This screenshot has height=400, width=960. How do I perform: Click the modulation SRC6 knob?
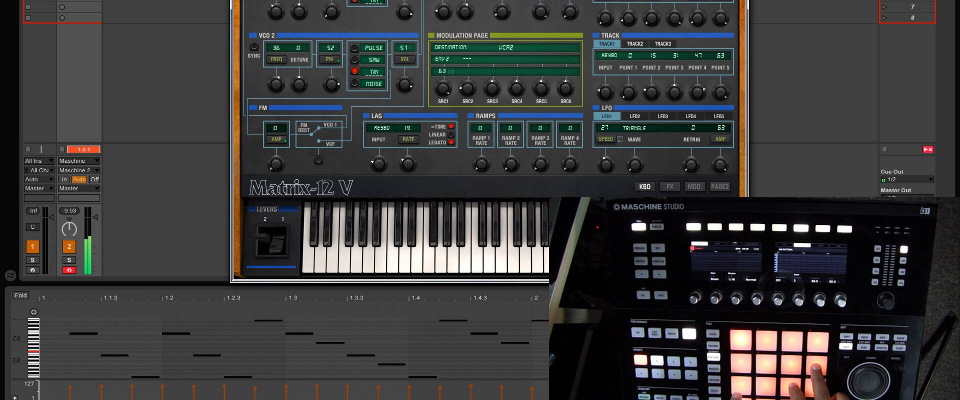566,88
